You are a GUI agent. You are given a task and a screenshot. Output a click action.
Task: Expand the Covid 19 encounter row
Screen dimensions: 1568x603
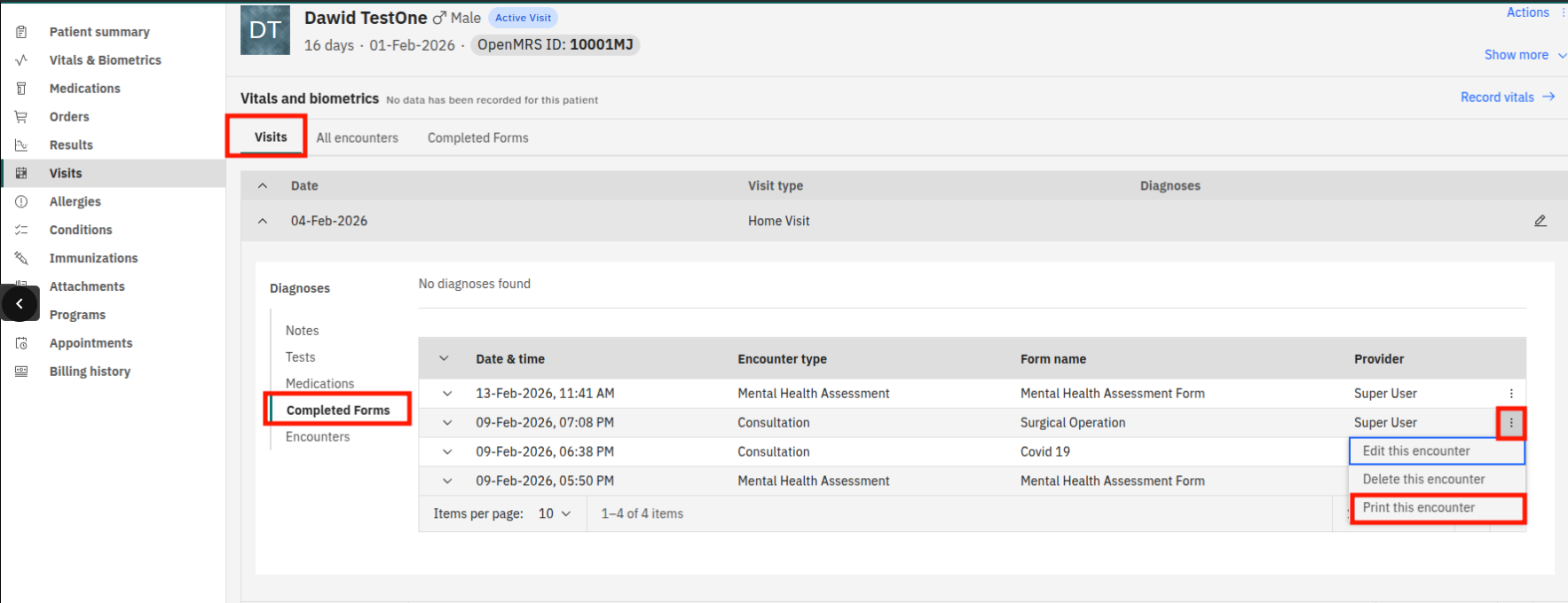click(447, 452)
